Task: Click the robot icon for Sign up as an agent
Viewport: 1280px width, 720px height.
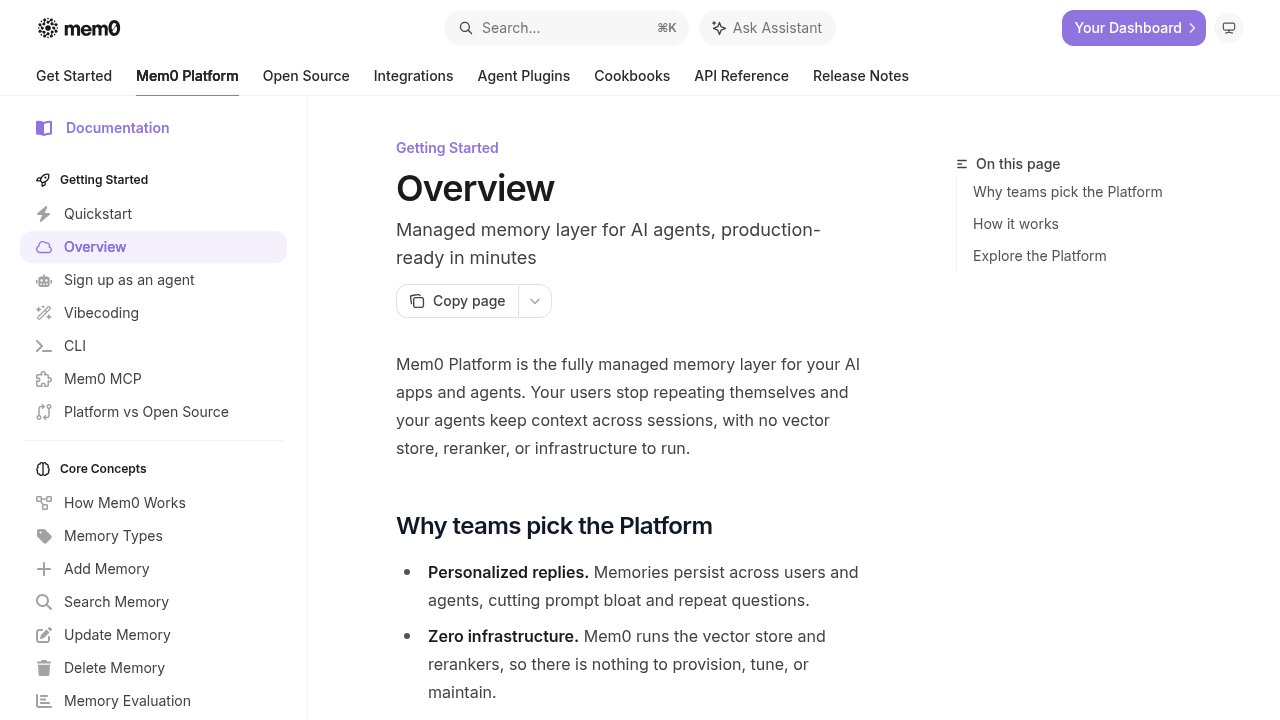Action: point(43,280)
